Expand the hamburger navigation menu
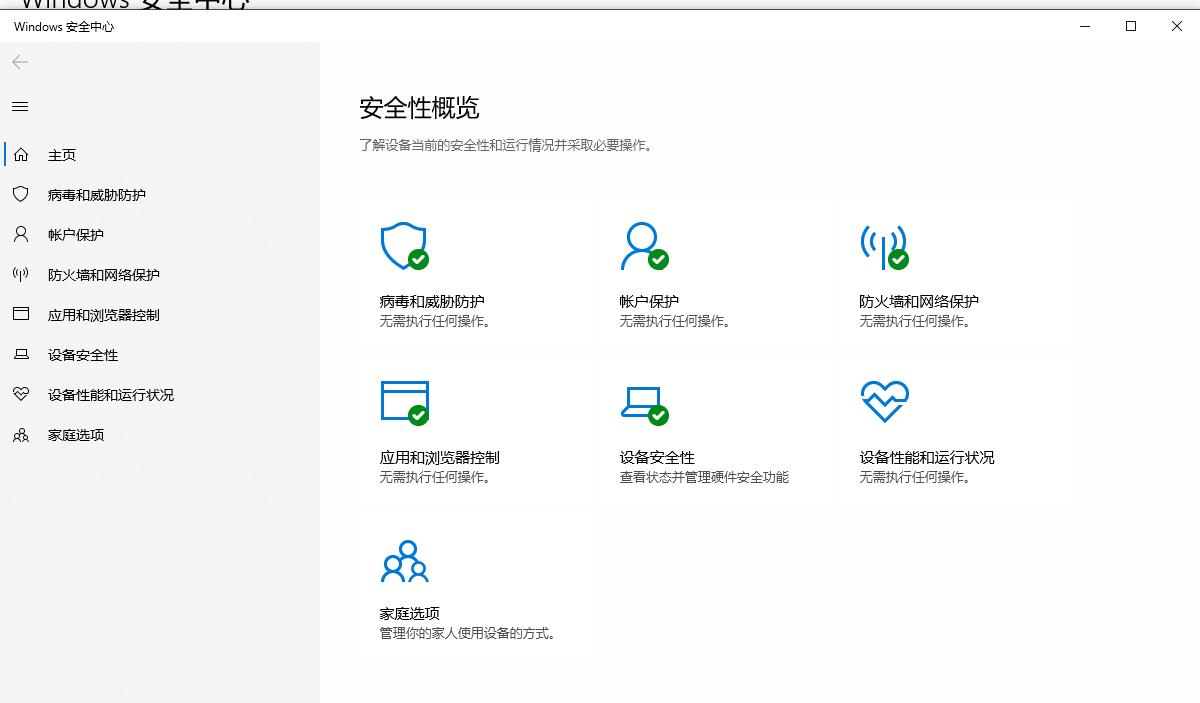Screen dimensions: 1200x703 point(20,107)
